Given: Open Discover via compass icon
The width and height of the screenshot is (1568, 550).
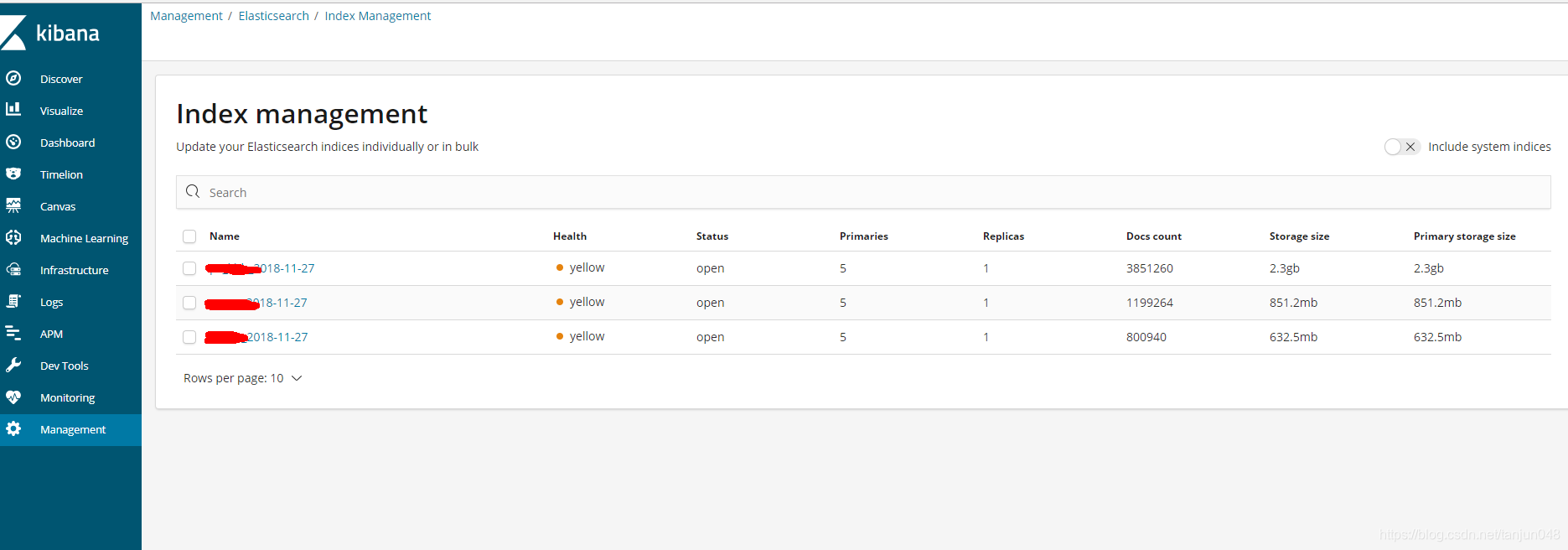Looking at the screenshot, I should point(13,79).
